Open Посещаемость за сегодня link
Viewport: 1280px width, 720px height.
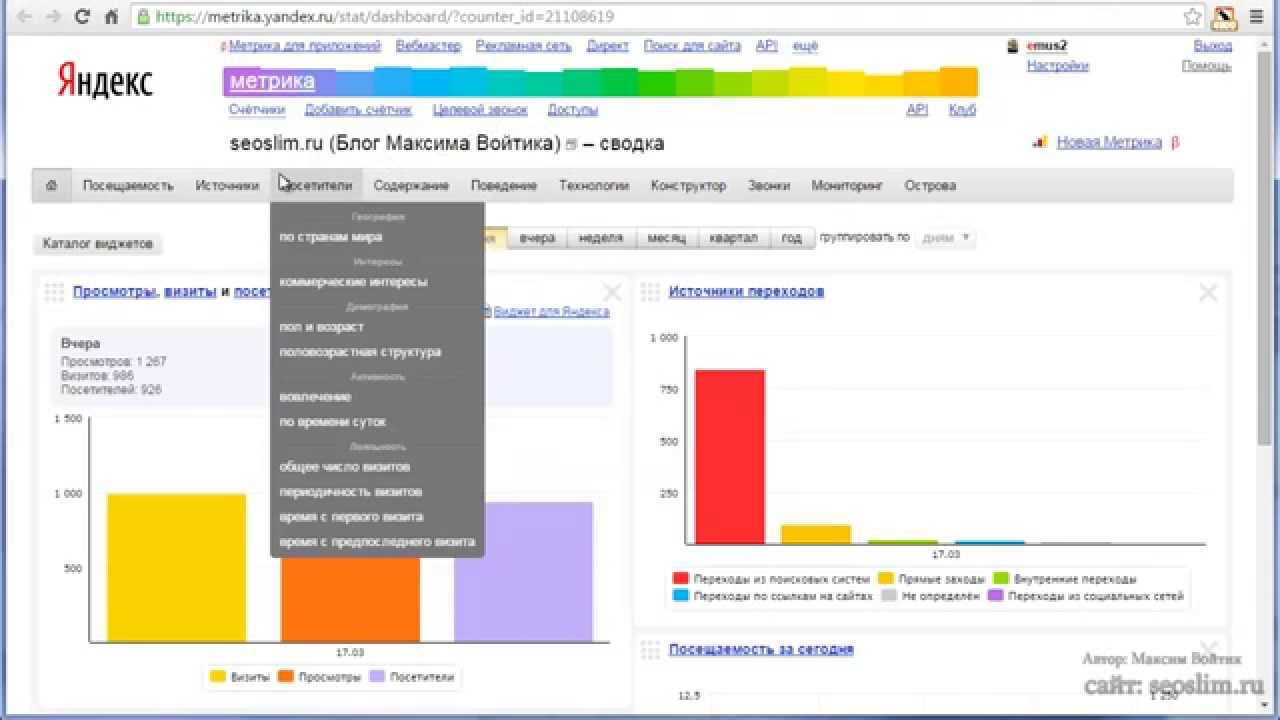click(x=761, y=650)
